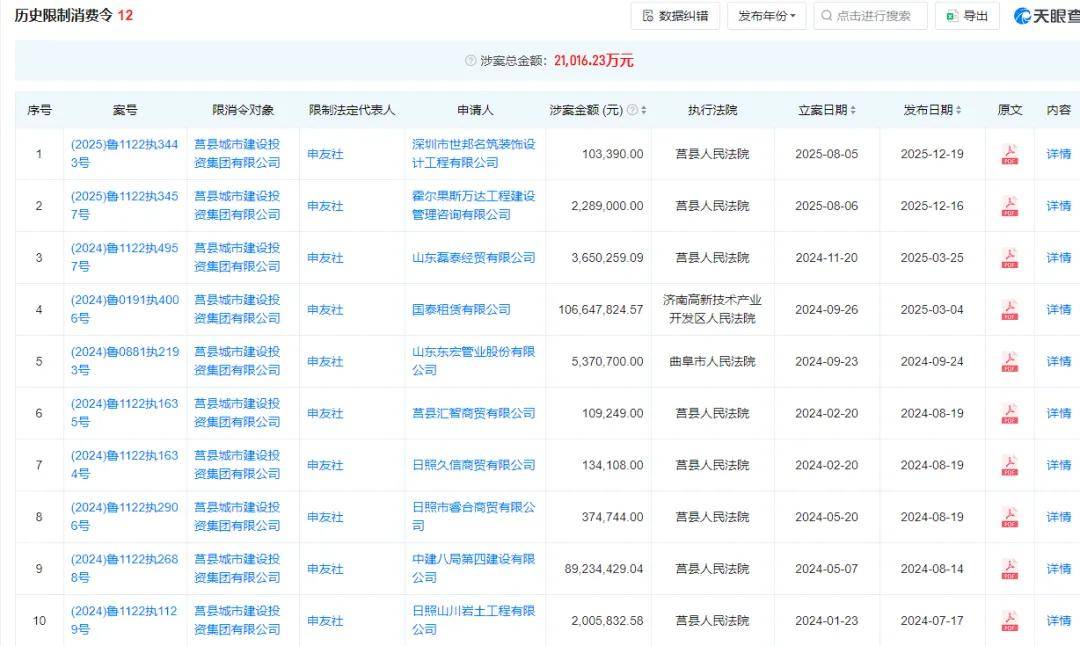This screenshot has height=646, width=1080.
Task: Click the 莒县城市建设投资集团有限公司 link
Action: 238,154
